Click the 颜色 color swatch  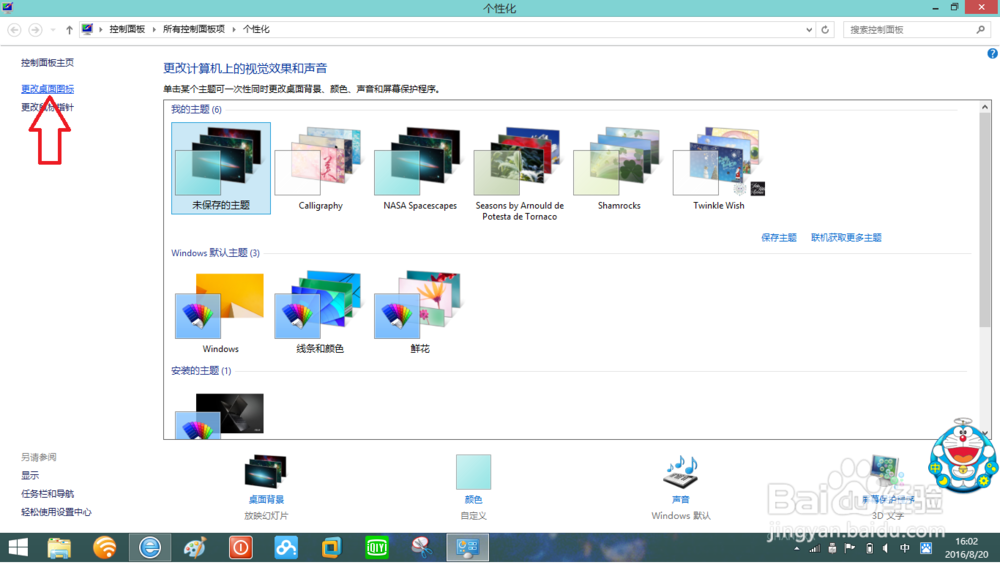(473, 472)
